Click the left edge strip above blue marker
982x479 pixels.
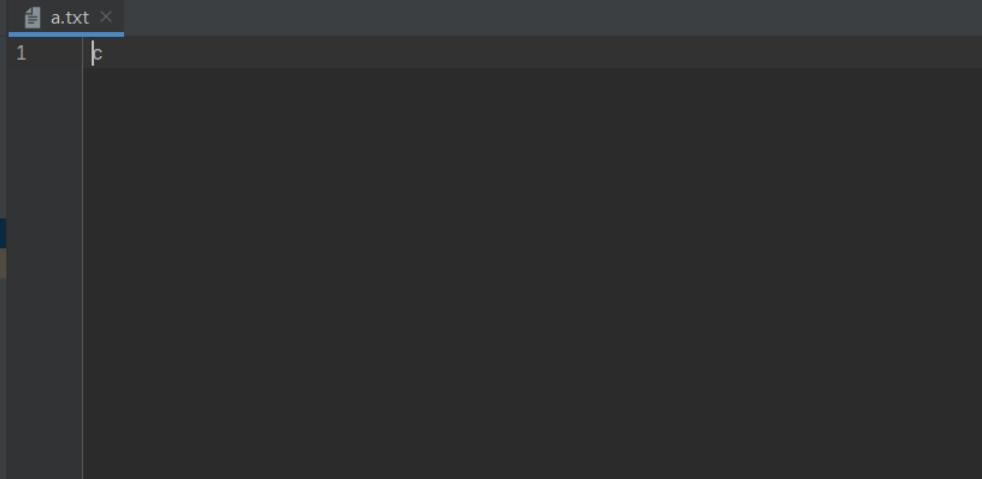[x=3, y=125]
